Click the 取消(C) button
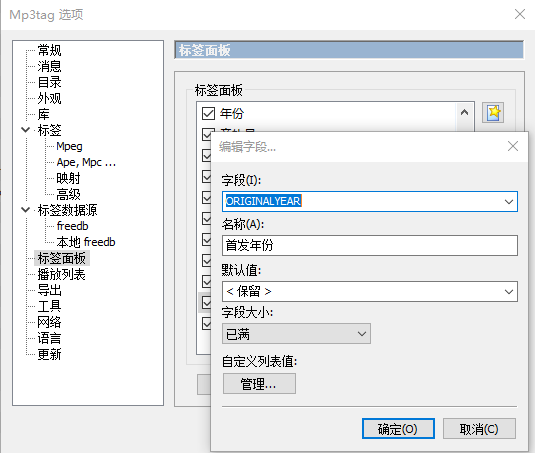This screenshot has width=535, height=453. click(x=479, y=429)
